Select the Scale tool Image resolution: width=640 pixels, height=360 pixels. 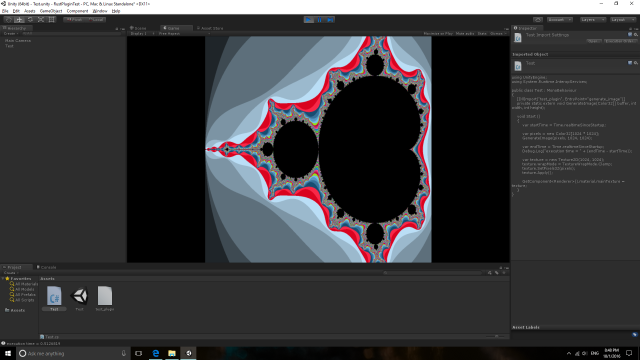[41, 20]
